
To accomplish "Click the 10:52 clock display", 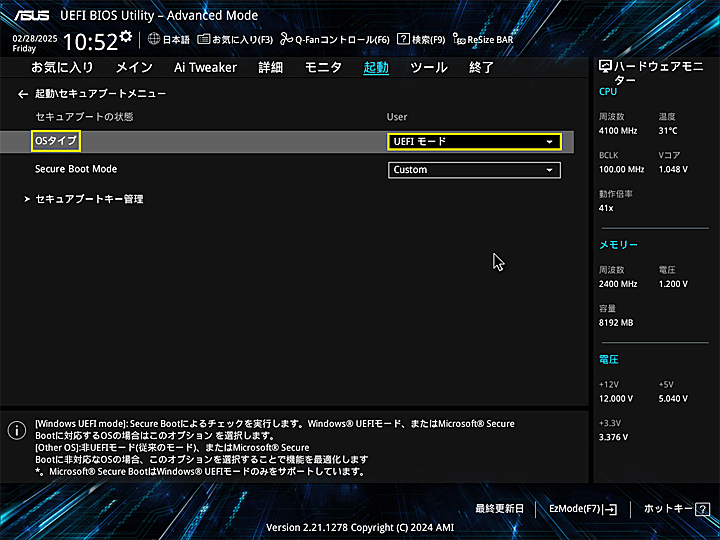I will click(90, 42).
